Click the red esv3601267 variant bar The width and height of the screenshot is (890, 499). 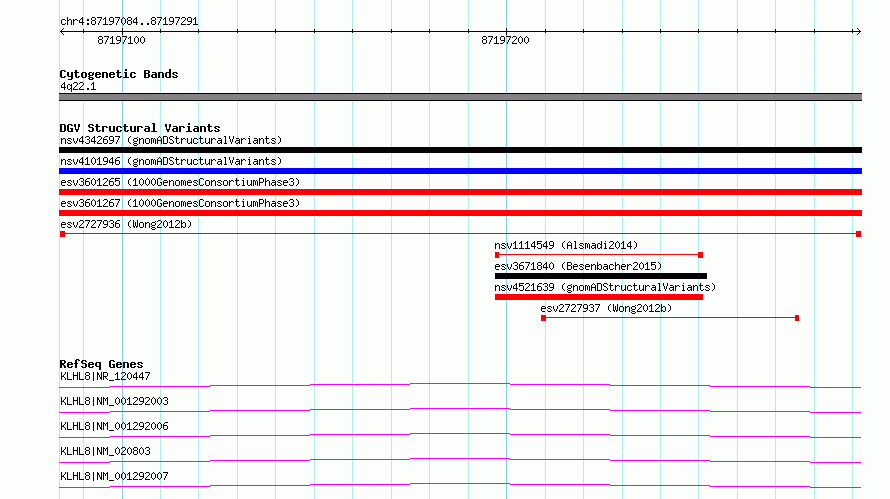[x=460, y=213]
